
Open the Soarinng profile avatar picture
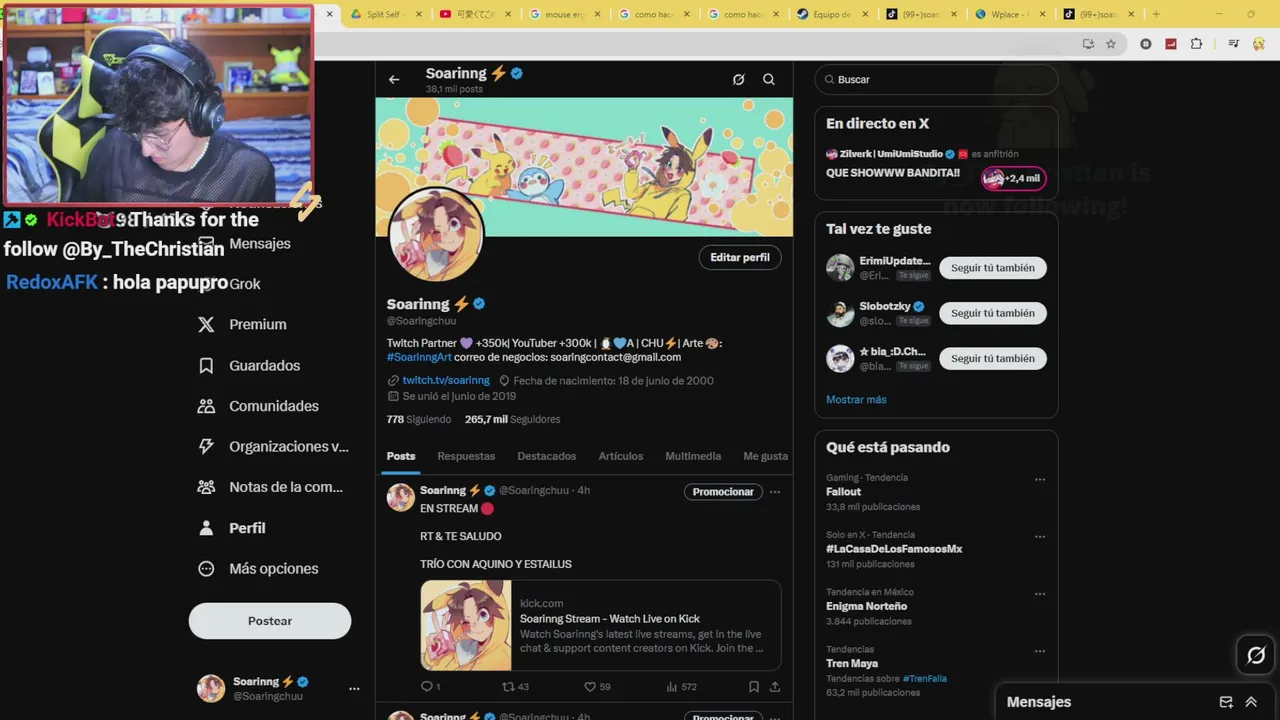click(436, 235)
